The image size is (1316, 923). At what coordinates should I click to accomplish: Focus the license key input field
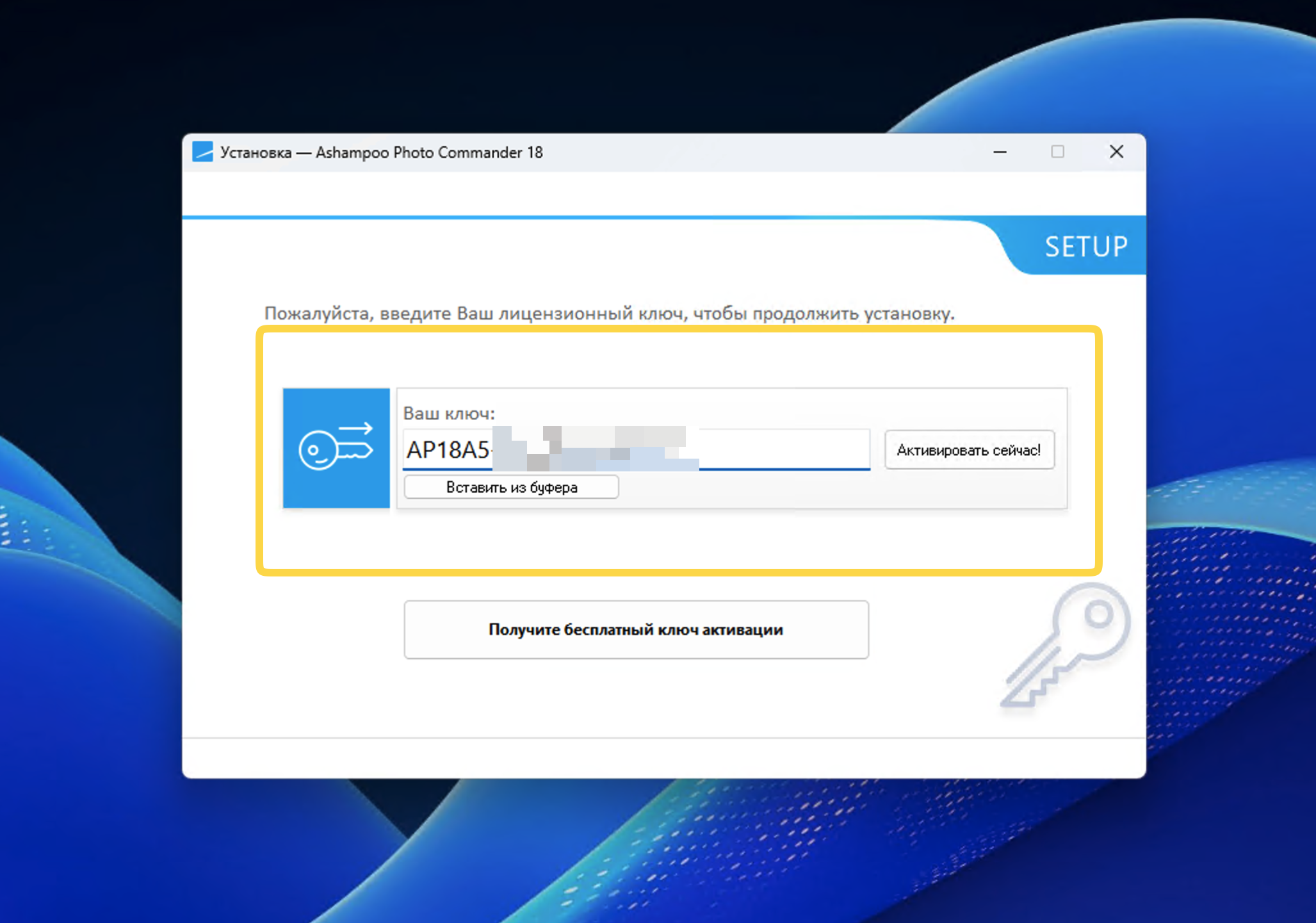click(636, 450)
